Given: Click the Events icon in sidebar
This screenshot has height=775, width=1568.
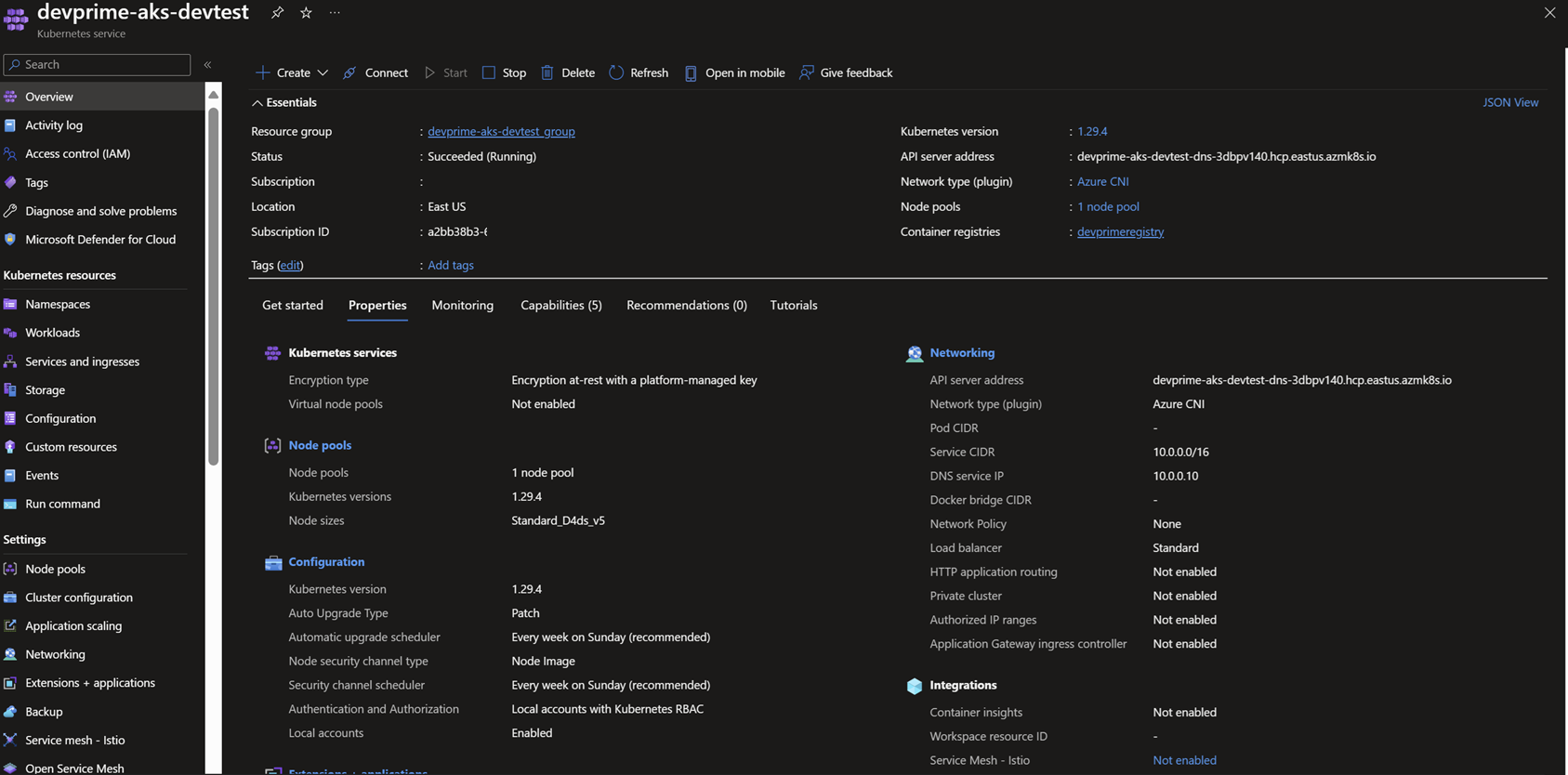Looking at the screenshot, I should point(10,475).
